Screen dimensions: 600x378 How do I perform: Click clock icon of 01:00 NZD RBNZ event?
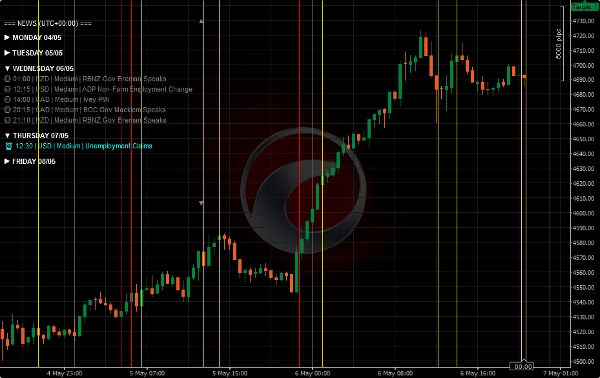(7, 79)
